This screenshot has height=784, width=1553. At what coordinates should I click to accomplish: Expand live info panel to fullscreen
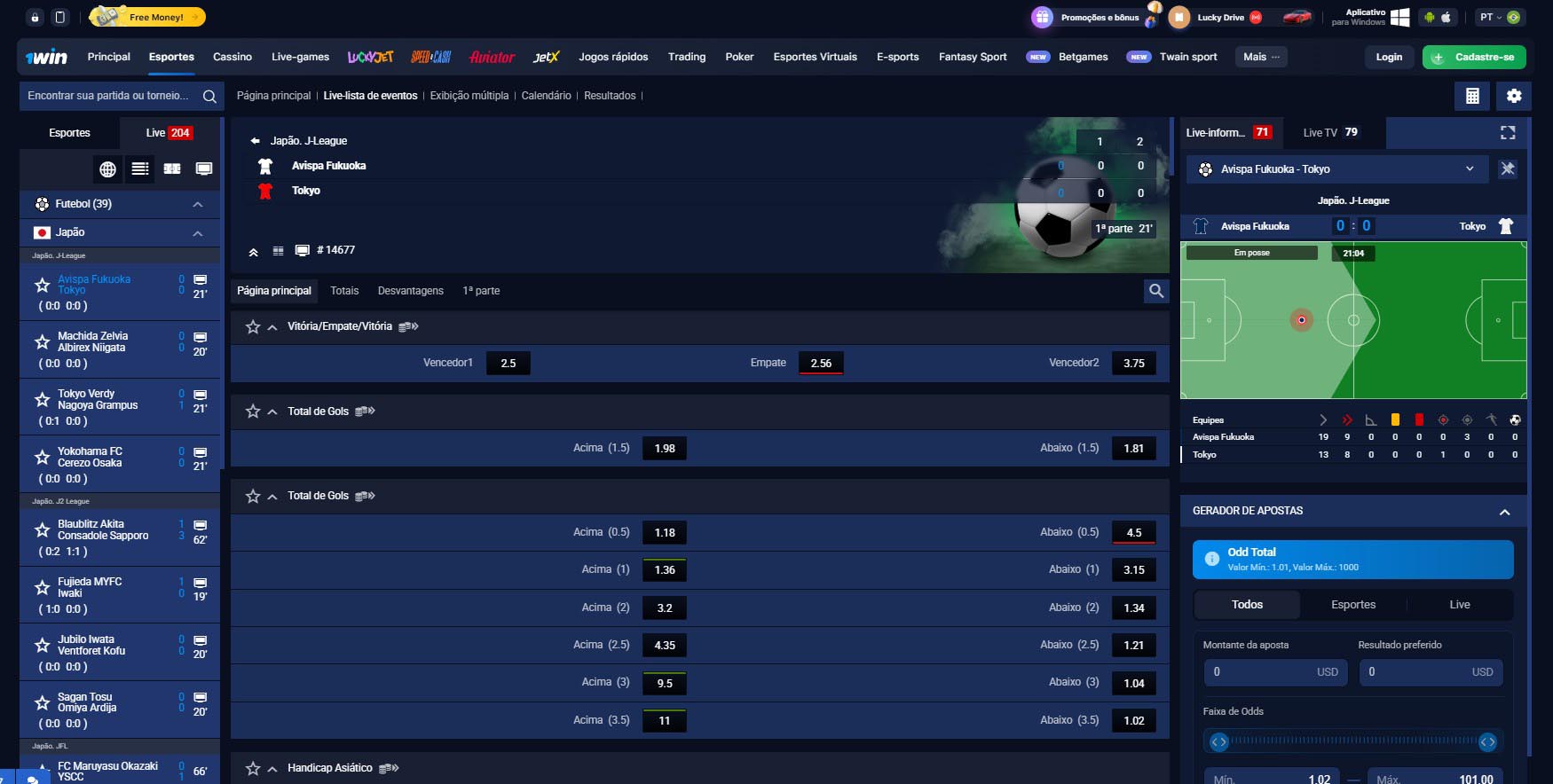1507,133
